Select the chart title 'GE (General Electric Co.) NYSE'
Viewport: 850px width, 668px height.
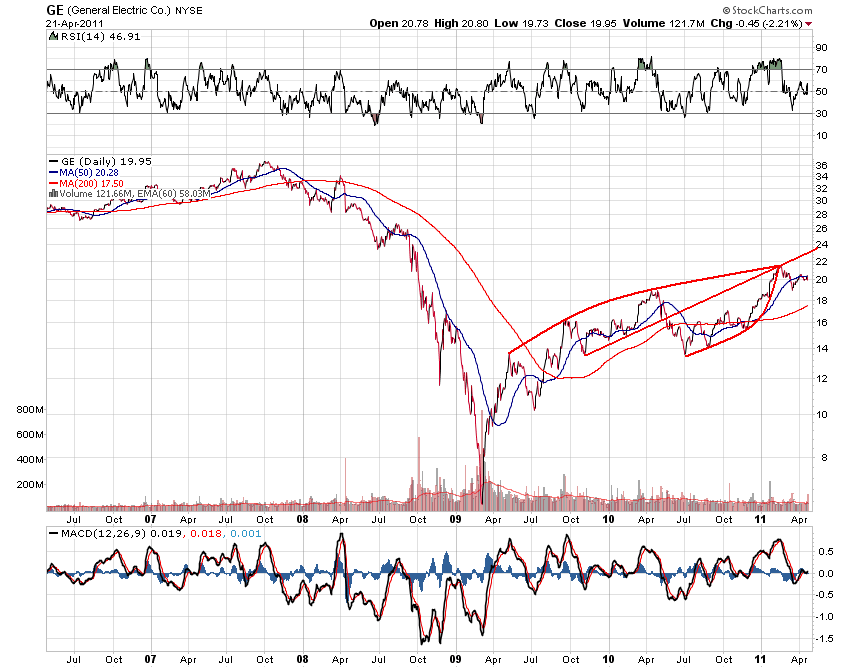pos(124,10)
